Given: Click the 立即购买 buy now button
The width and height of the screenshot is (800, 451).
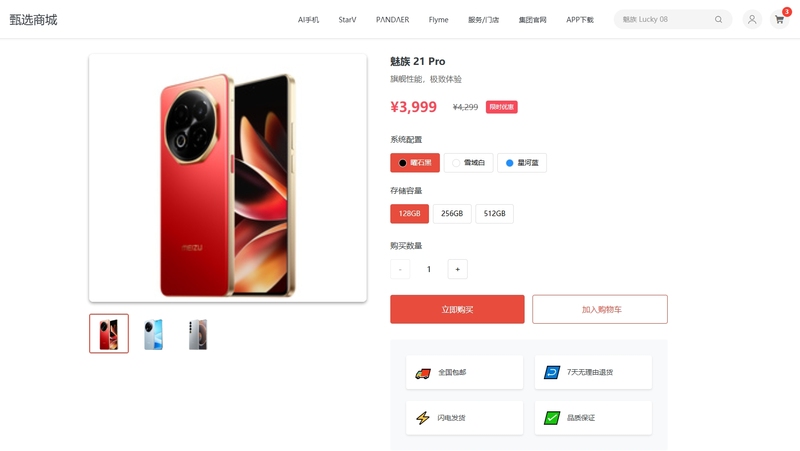Looking at the screenshot, I should 457,309.
